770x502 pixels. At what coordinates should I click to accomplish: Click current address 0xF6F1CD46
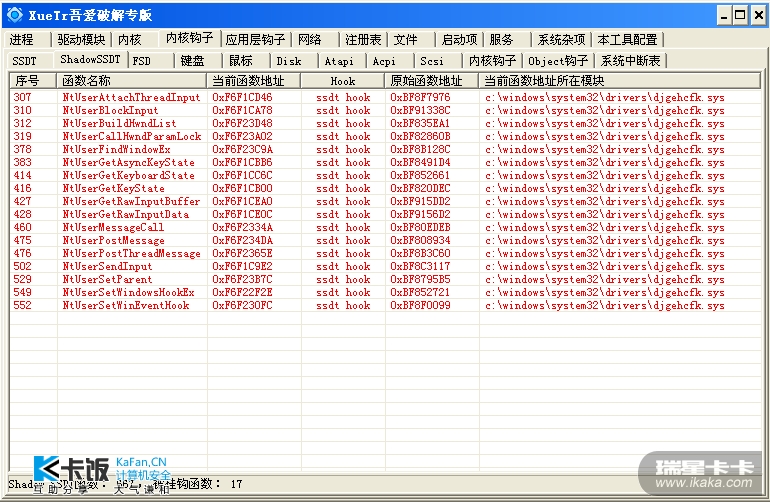point(242,97)
